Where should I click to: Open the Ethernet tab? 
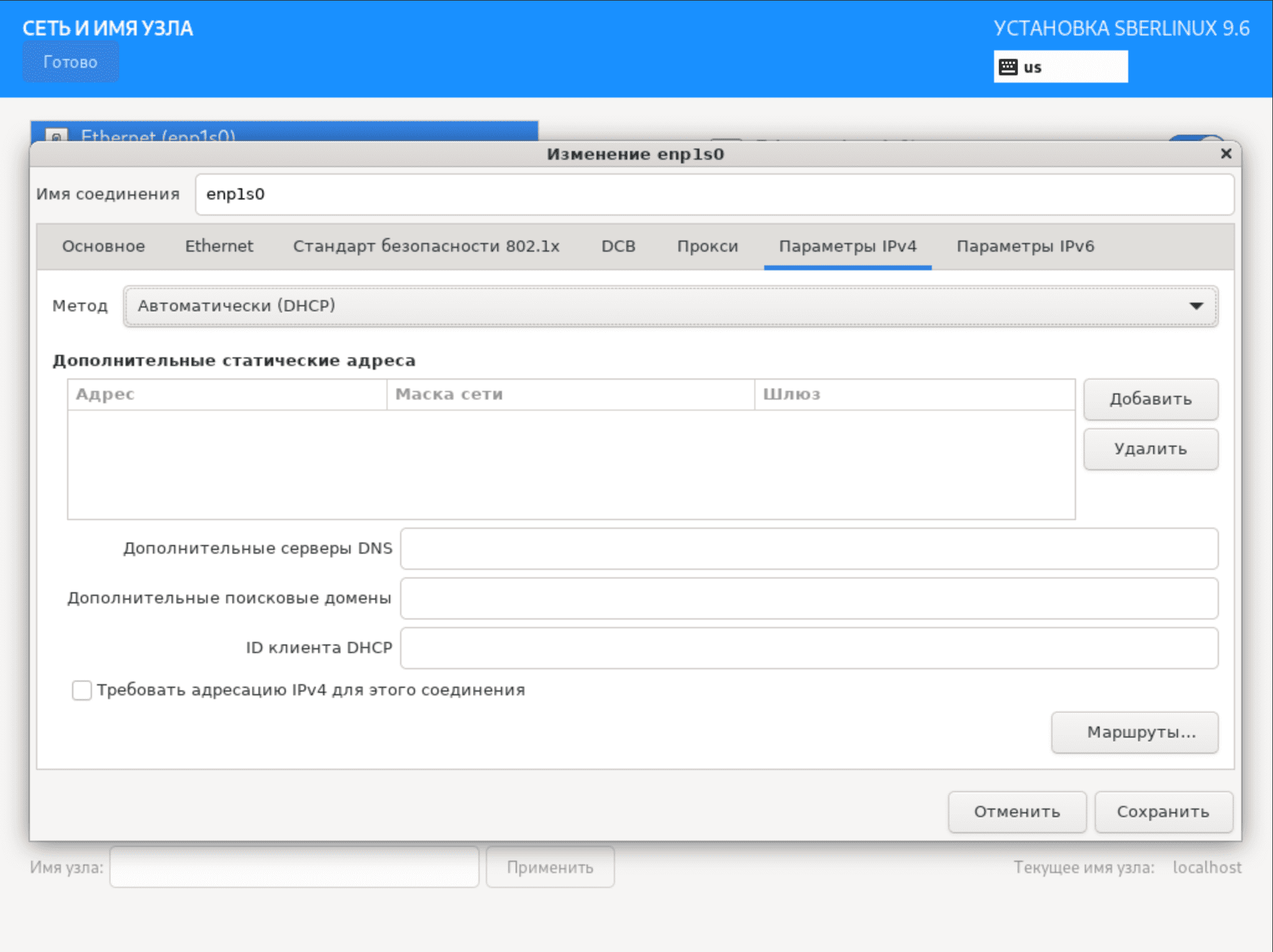219,246
